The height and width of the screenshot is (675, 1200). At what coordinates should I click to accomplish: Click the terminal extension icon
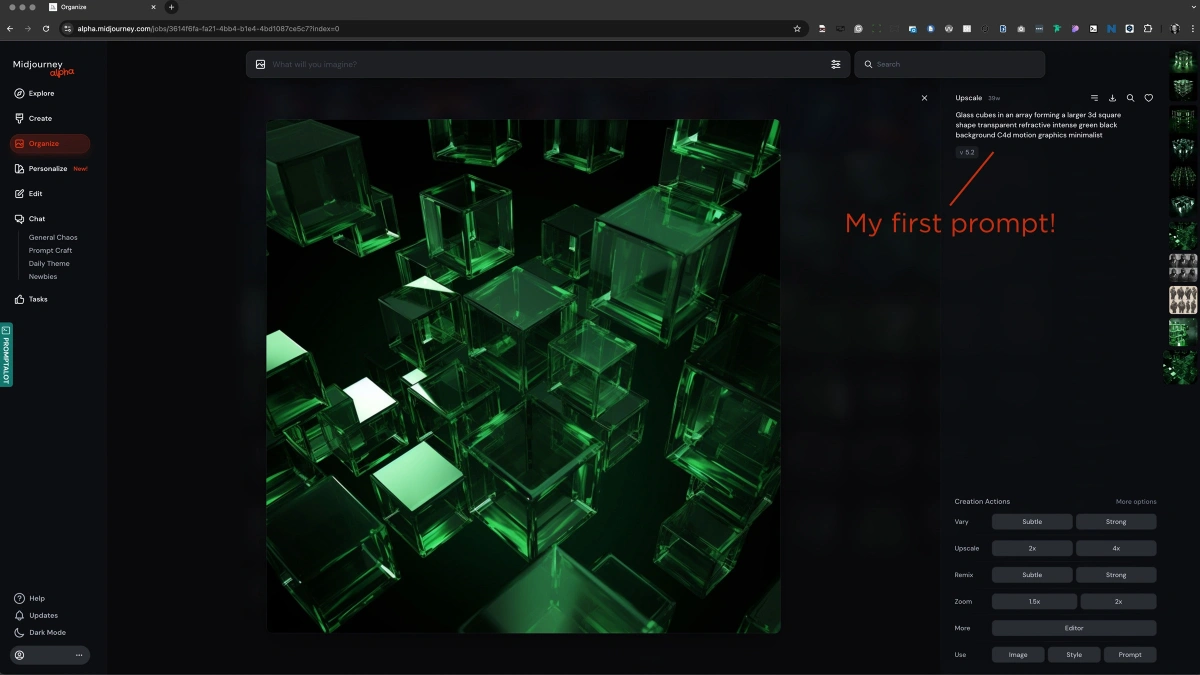(1093, 29)
